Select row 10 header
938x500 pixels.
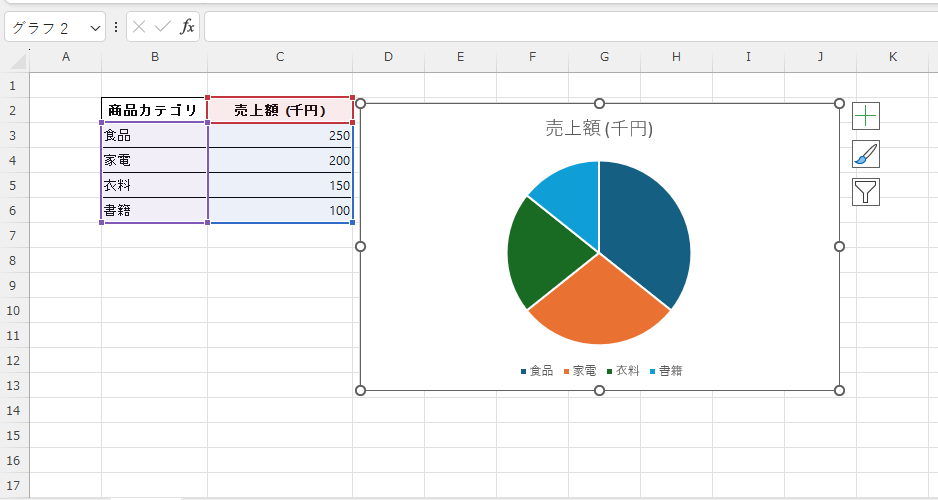pos(13,310)
